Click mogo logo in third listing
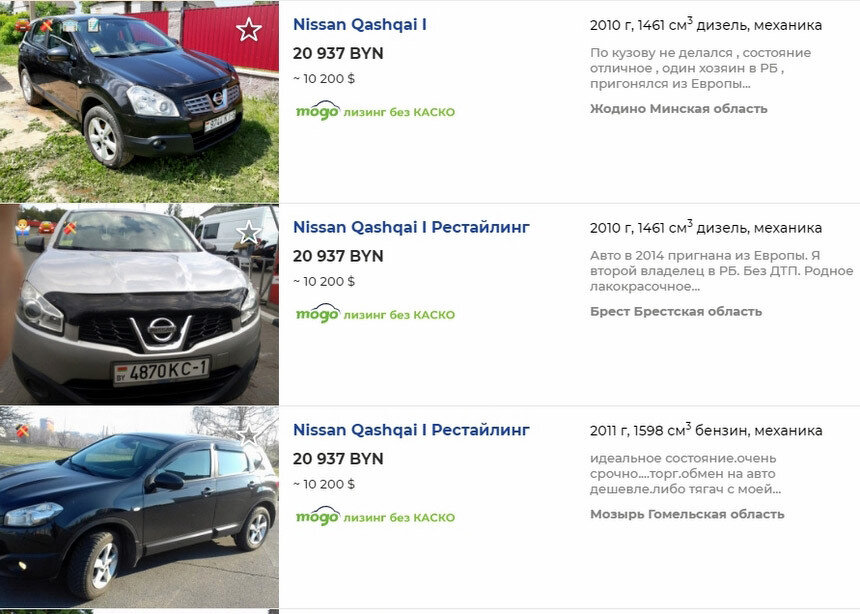 (x=318, y=516)
